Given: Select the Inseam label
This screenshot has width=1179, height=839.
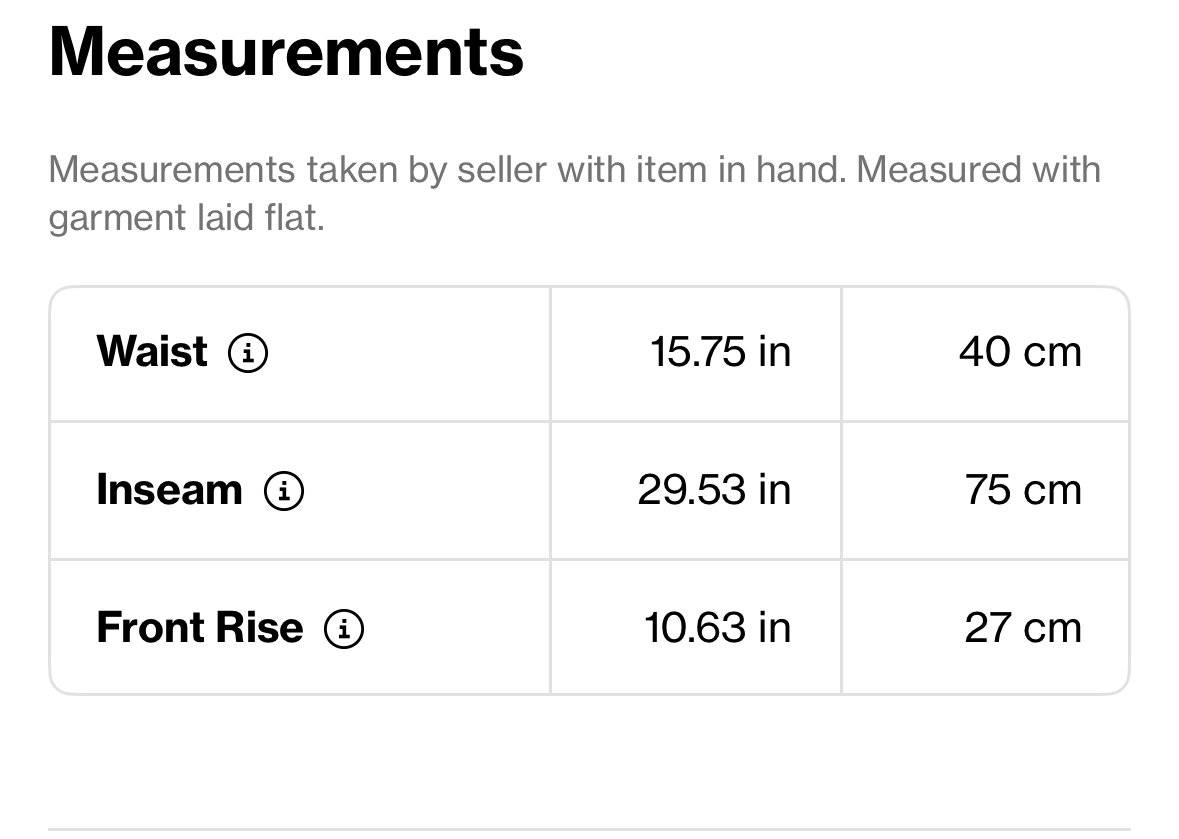Looking at the screenshot, I should click(170, 489).
